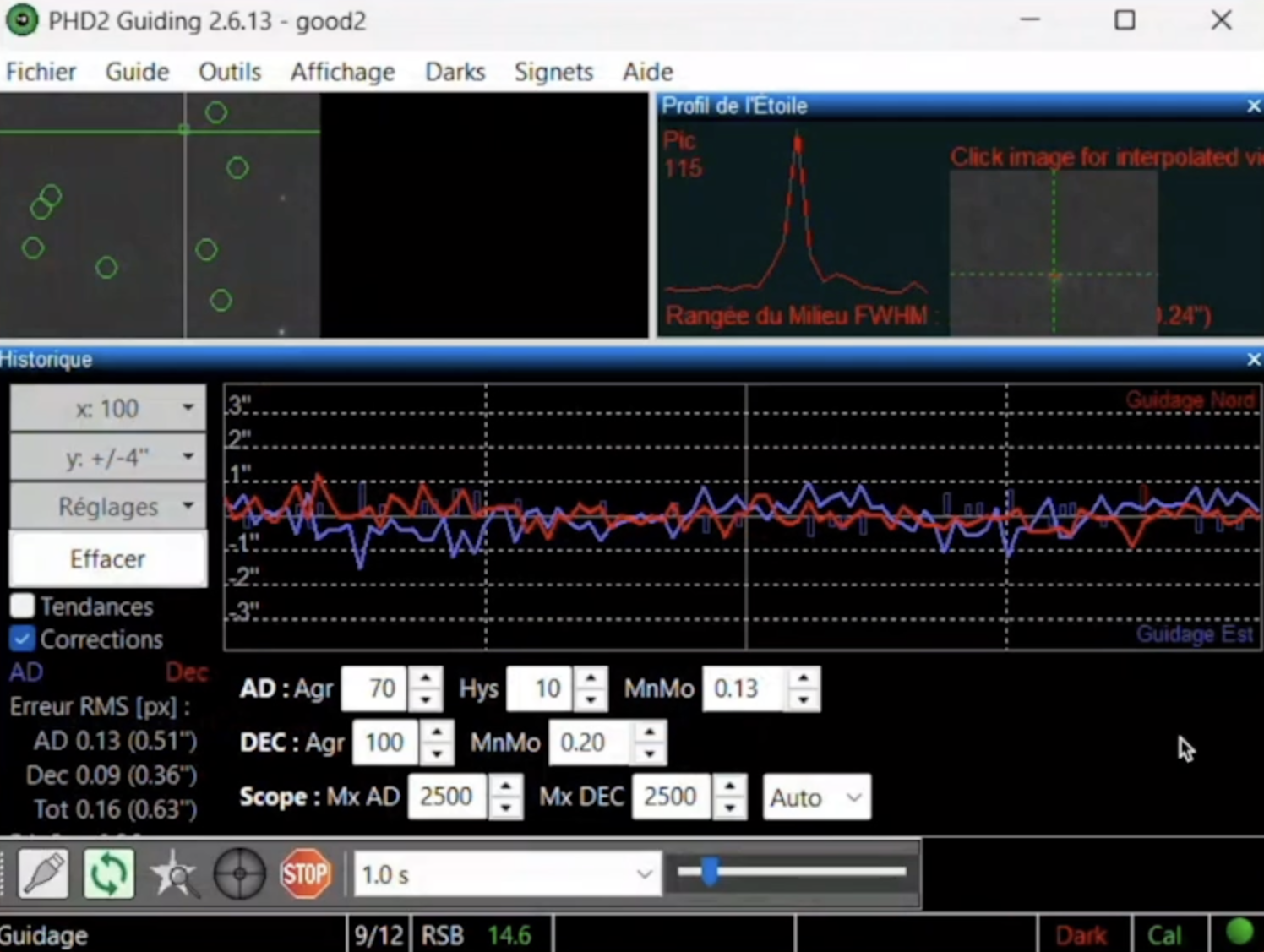Viewport: 1264px width, 952px height.
Task: Click the PHD2 application logo icon
Action: (x=22, y=20)
